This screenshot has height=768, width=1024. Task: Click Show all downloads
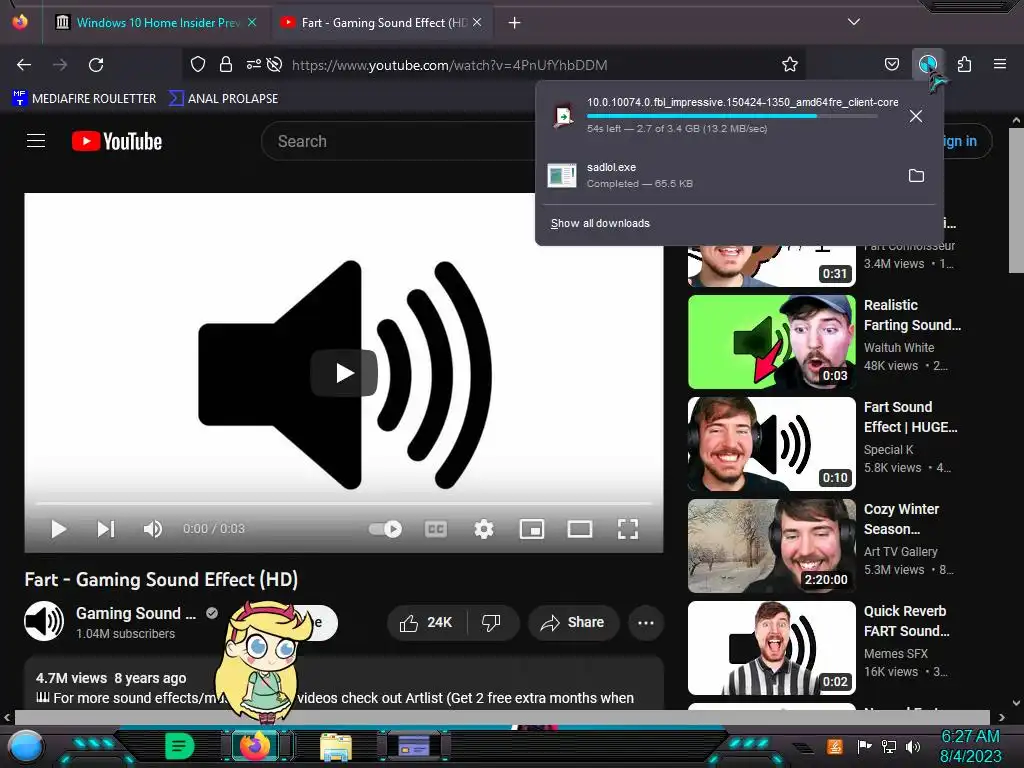600,223
